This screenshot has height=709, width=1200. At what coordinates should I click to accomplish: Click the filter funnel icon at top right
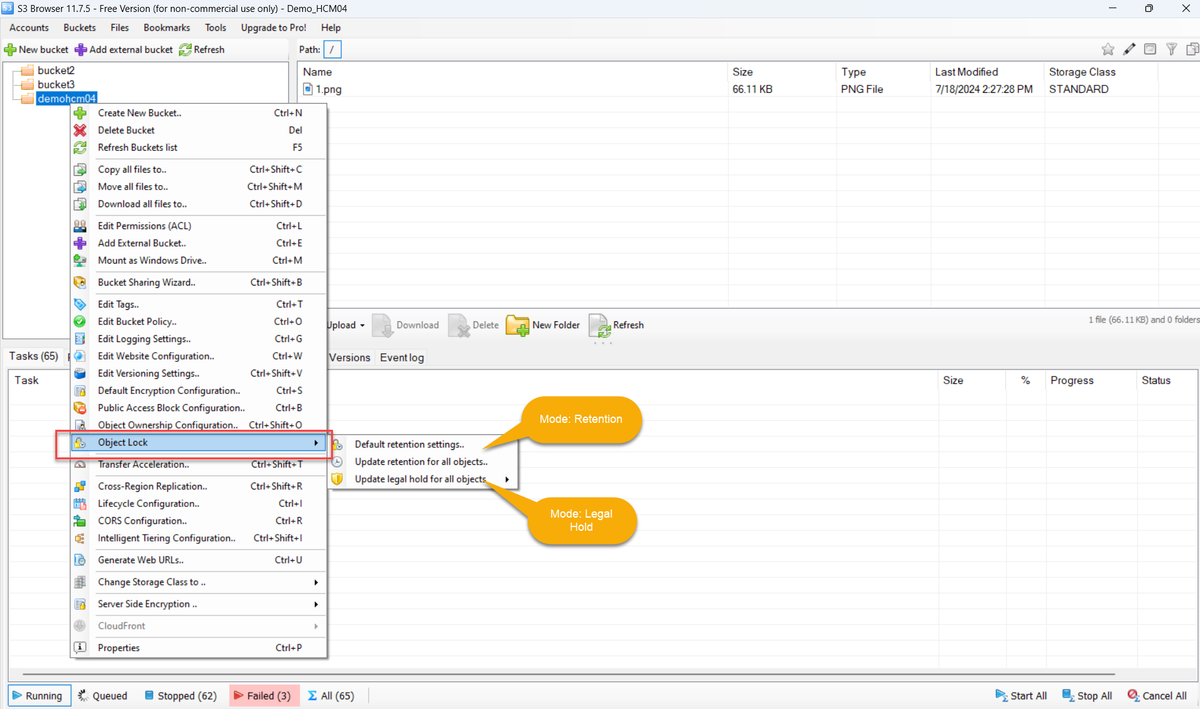click(x=1171, y=49)
